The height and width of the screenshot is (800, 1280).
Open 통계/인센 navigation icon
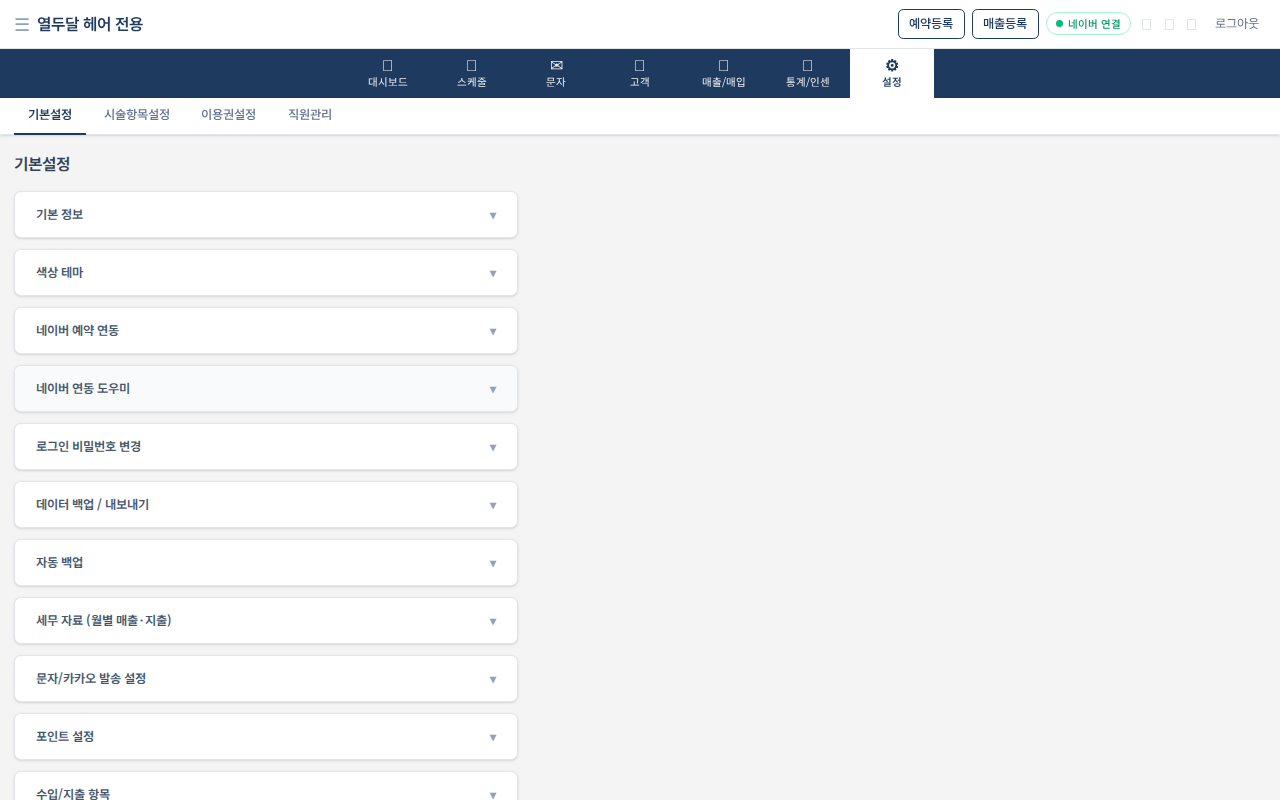point(808,65)
